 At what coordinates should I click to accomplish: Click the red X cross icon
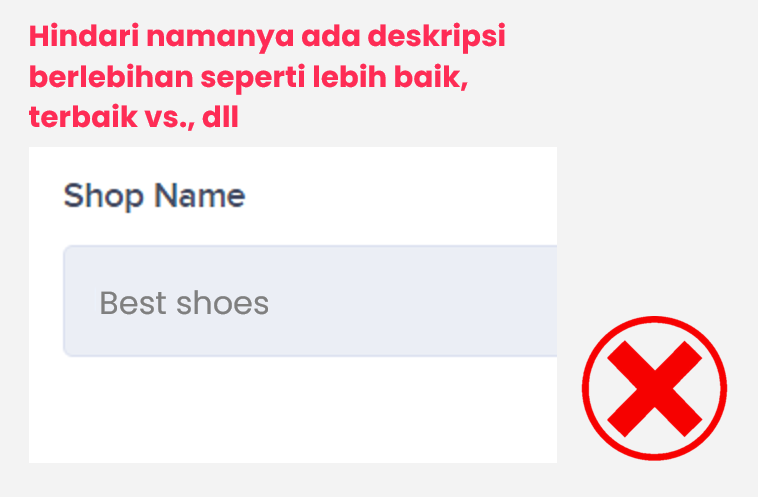[654, 388]
